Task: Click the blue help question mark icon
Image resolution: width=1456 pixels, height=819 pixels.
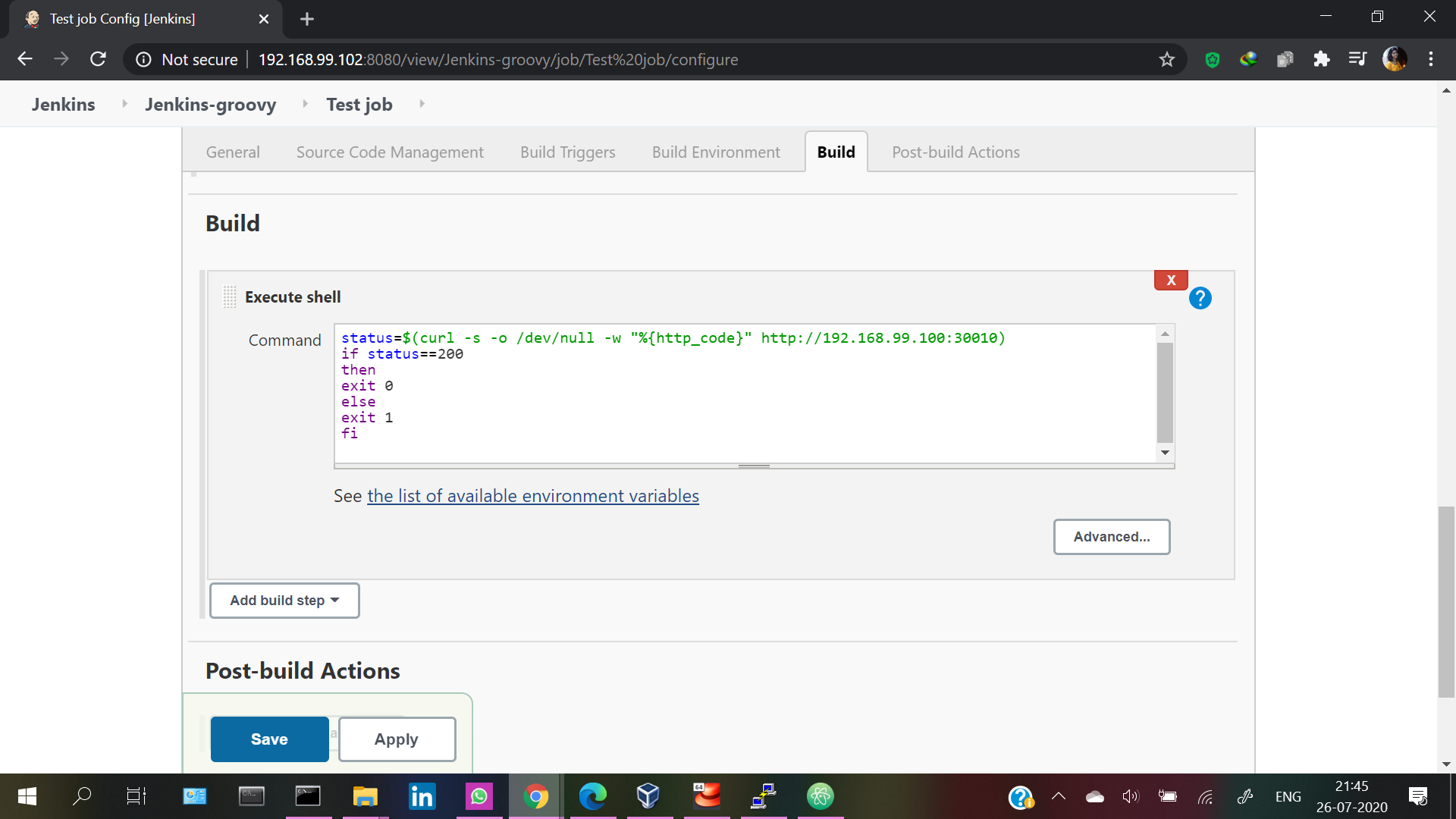Action: [x=1200, y=298]
